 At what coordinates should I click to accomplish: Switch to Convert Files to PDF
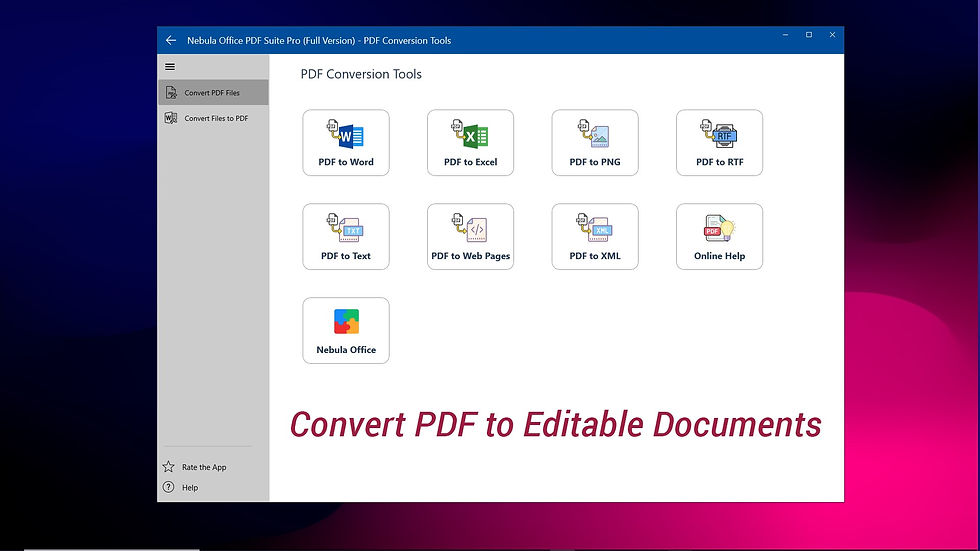pyautogui.click(x=213, y=118)
